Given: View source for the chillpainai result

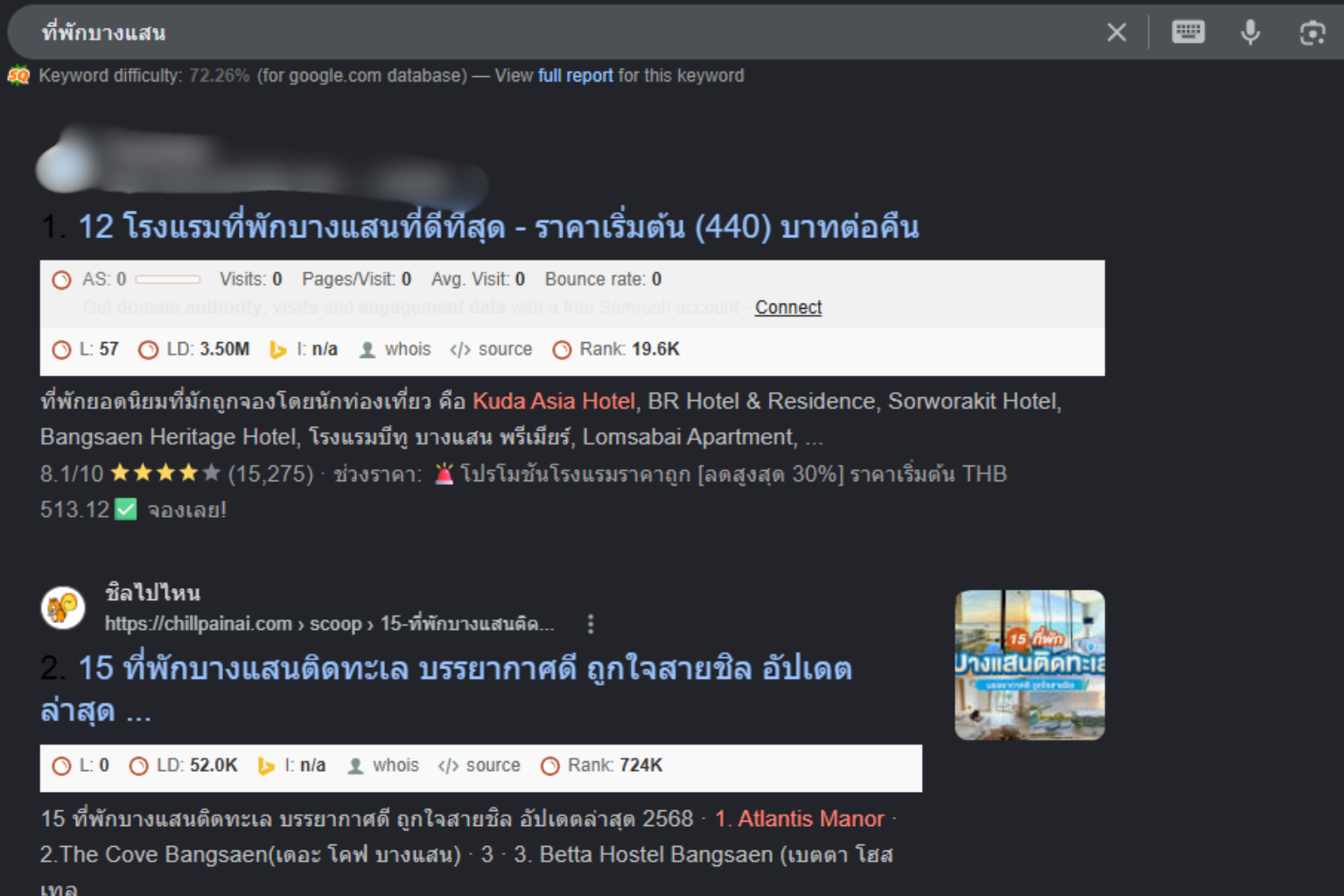Looking at the screenshot, I should (x=479, y=766).
